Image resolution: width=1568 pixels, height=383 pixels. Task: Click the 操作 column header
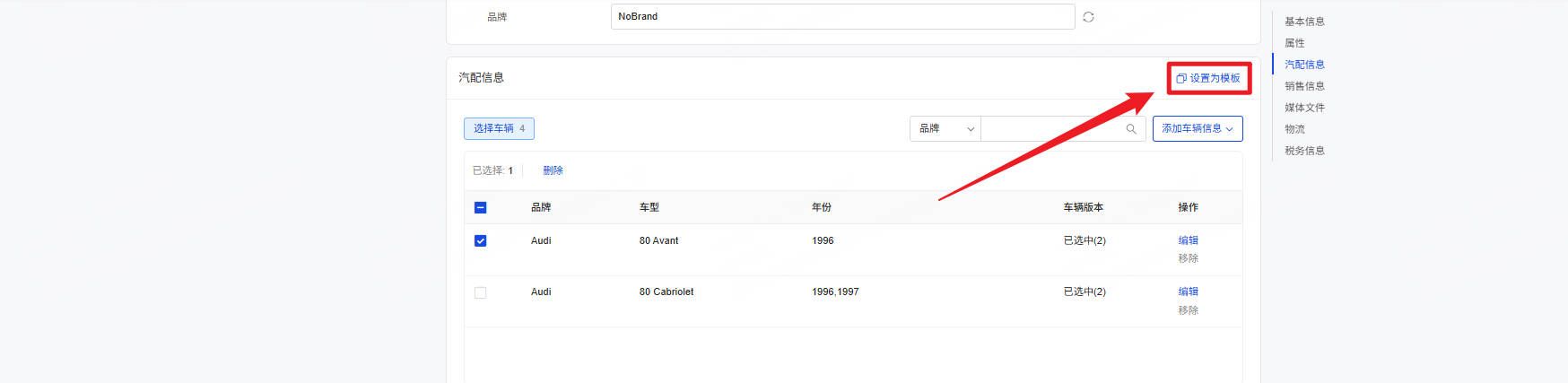(1188, 207)
